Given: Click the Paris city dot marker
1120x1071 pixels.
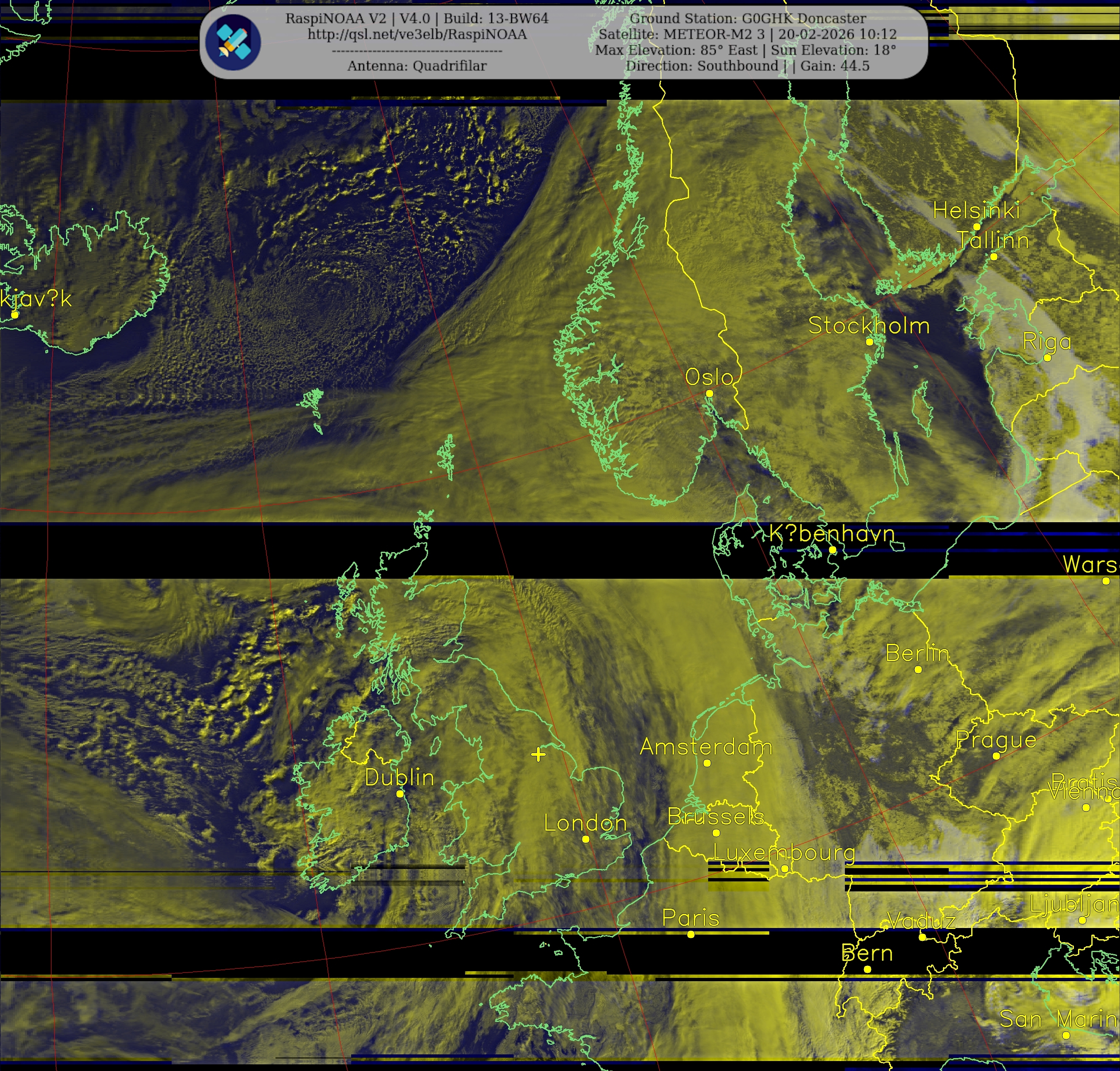Looking at the screenshot, I should [x=691, y=935].
